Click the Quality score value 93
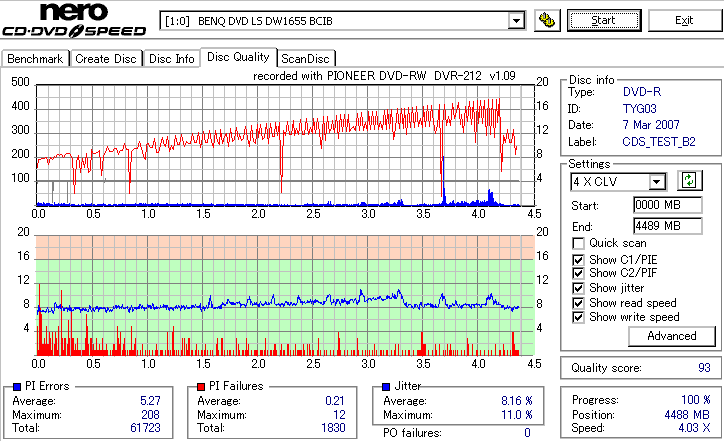The image size is (724, 441). click(704, 368)
